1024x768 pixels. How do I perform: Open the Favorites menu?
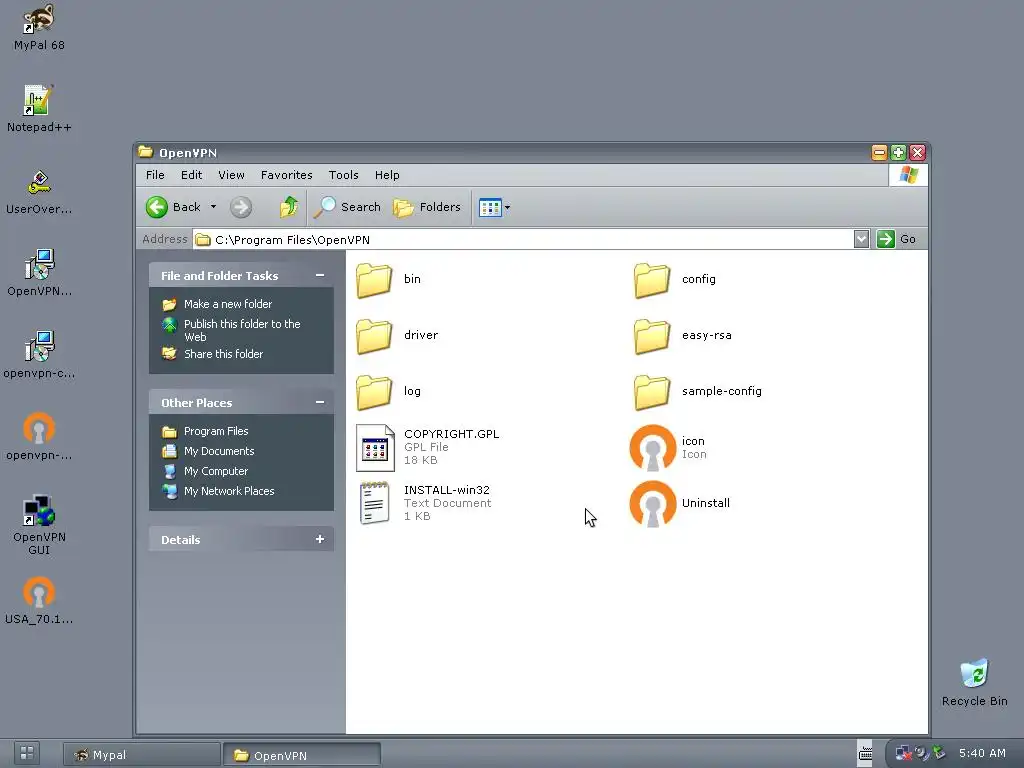click(x=287, y=175)
